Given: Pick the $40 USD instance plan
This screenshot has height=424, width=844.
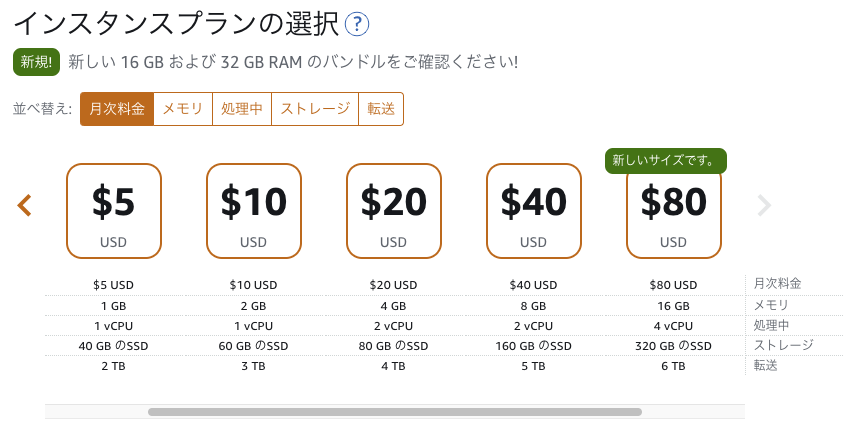Looking at the screenshot, I should pyautogui.click(x=534, y=211).
